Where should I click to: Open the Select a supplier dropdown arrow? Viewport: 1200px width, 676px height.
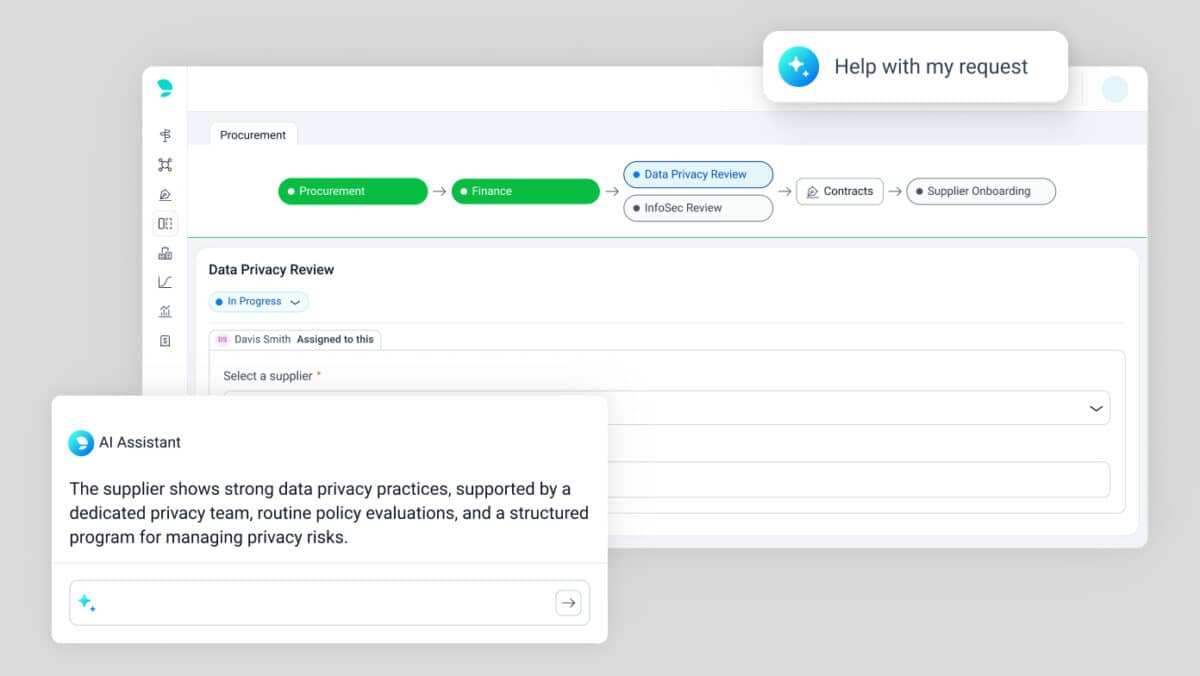pos(1096,408)
